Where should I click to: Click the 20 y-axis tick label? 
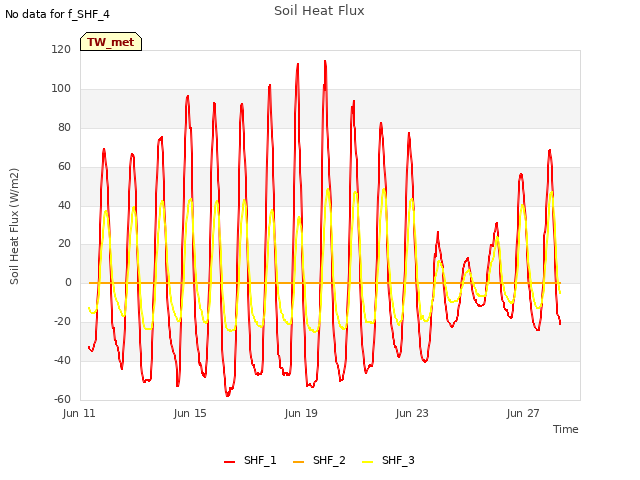[x=64, y=244]
